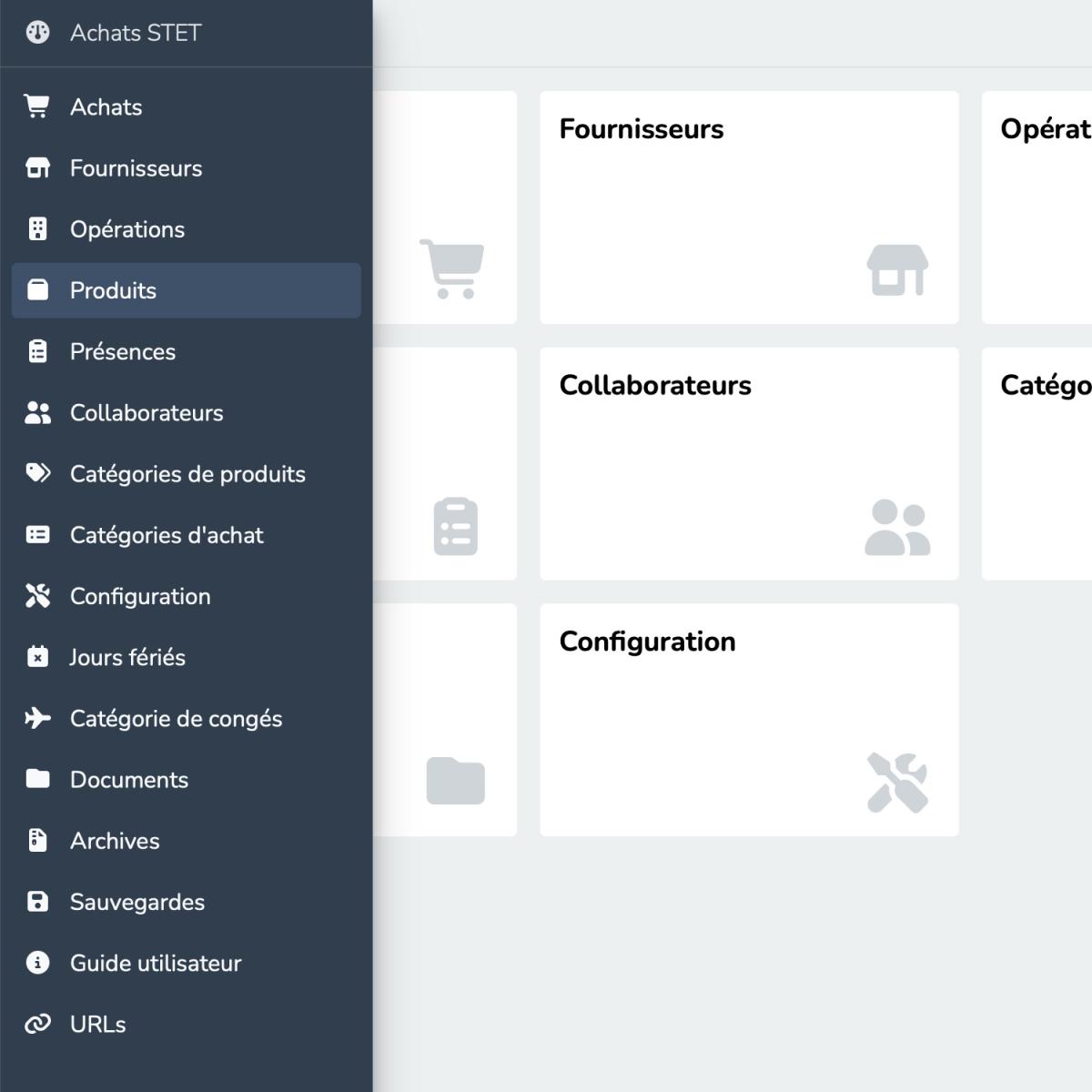Click the tags icon beside Catégories de produits
Screen dimensions: 1092x1092
(x=37, y=473)
